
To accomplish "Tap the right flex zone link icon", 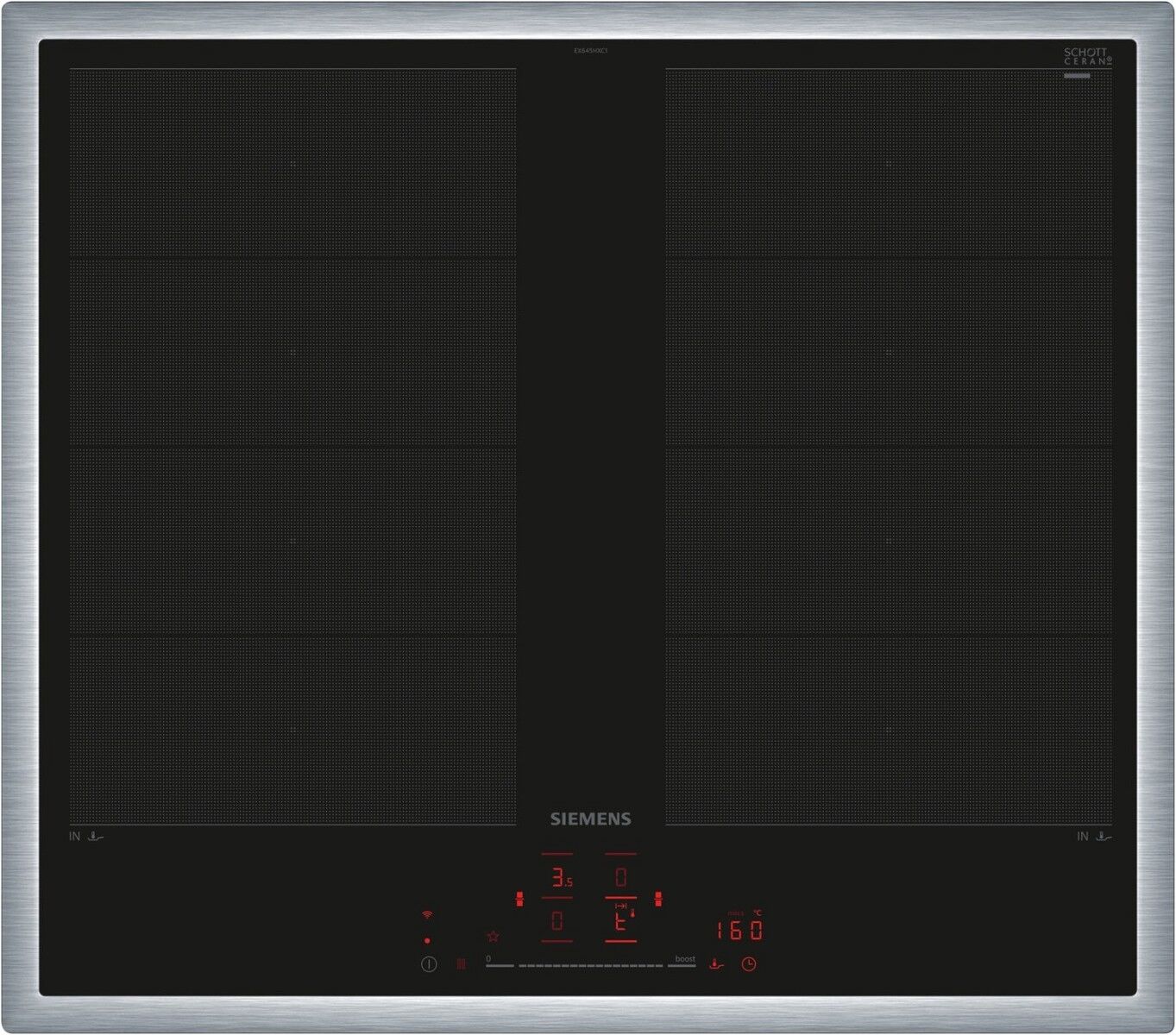I will pyautogui.click(x=658, y=900).
